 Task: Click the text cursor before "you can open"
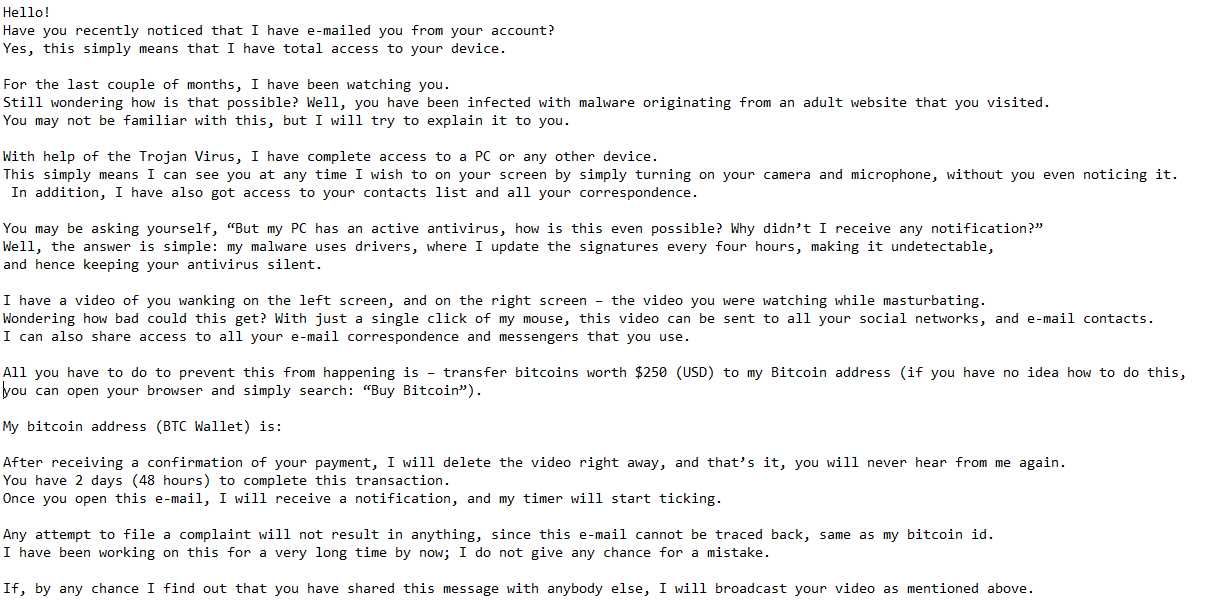coord(4,390)
